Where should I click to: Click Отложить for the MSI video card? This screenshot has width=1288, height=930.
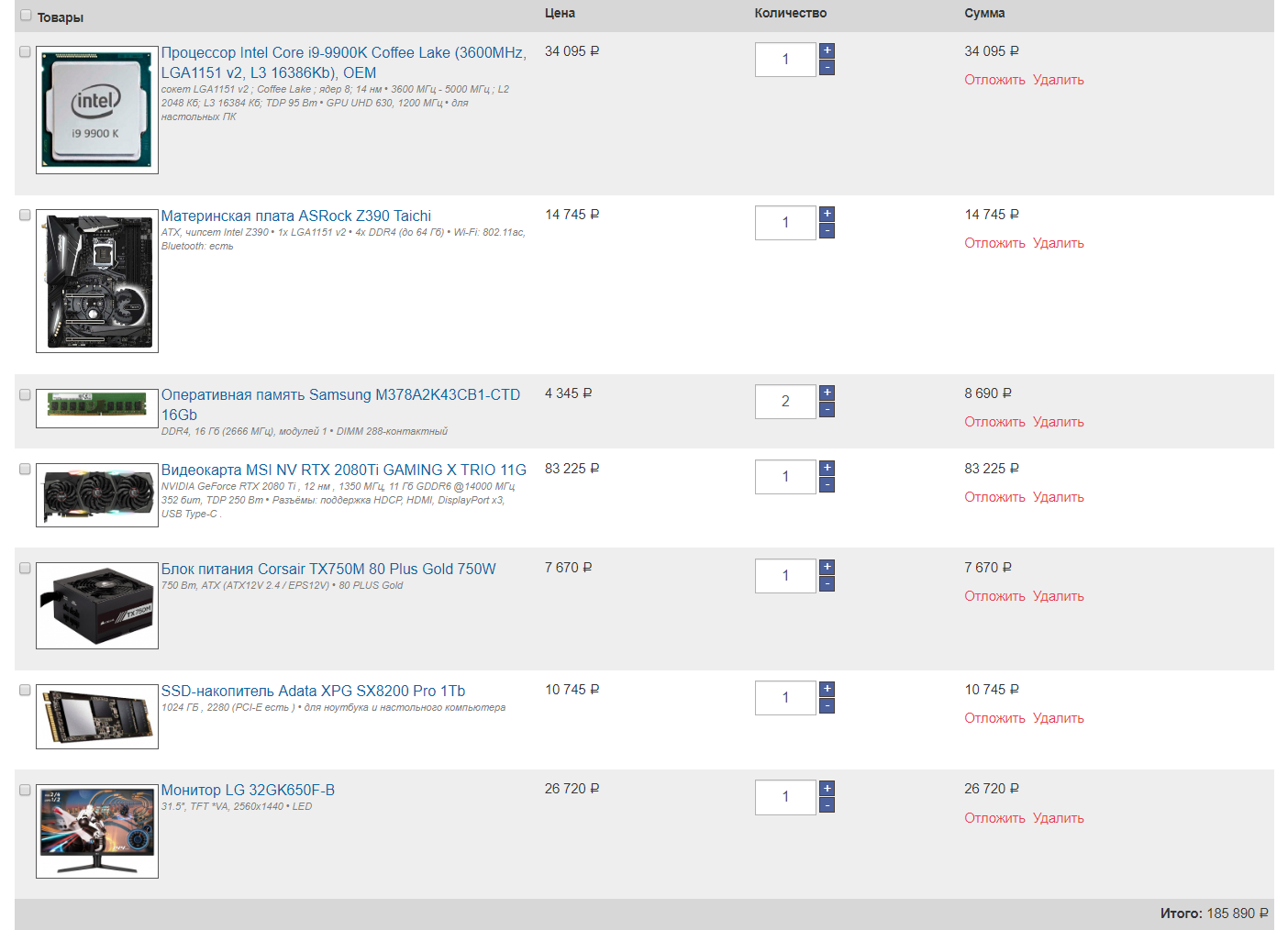(x=994, y=497)
